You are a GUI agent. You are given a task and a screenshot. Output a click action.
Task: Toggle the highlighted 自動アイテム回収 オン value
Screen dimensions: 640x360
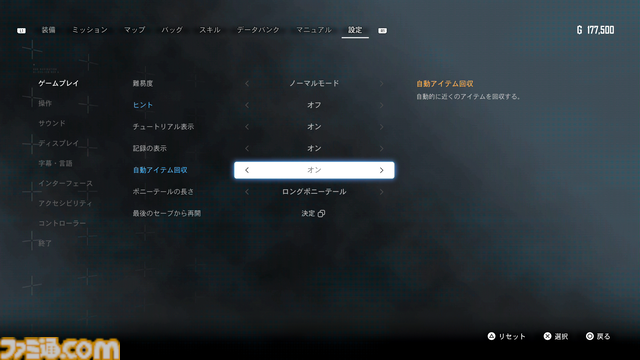[x=314, y=170]
